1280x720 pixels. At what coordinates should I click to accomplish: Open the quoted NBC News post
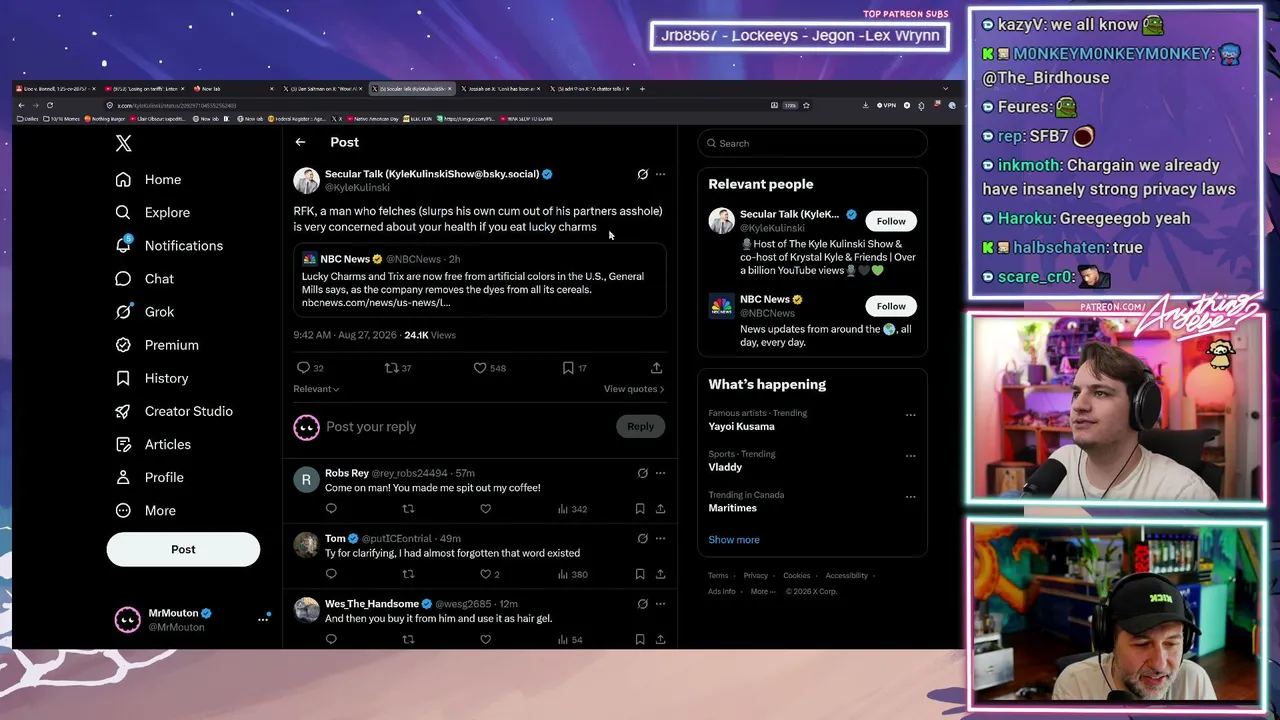click(480, 280)
